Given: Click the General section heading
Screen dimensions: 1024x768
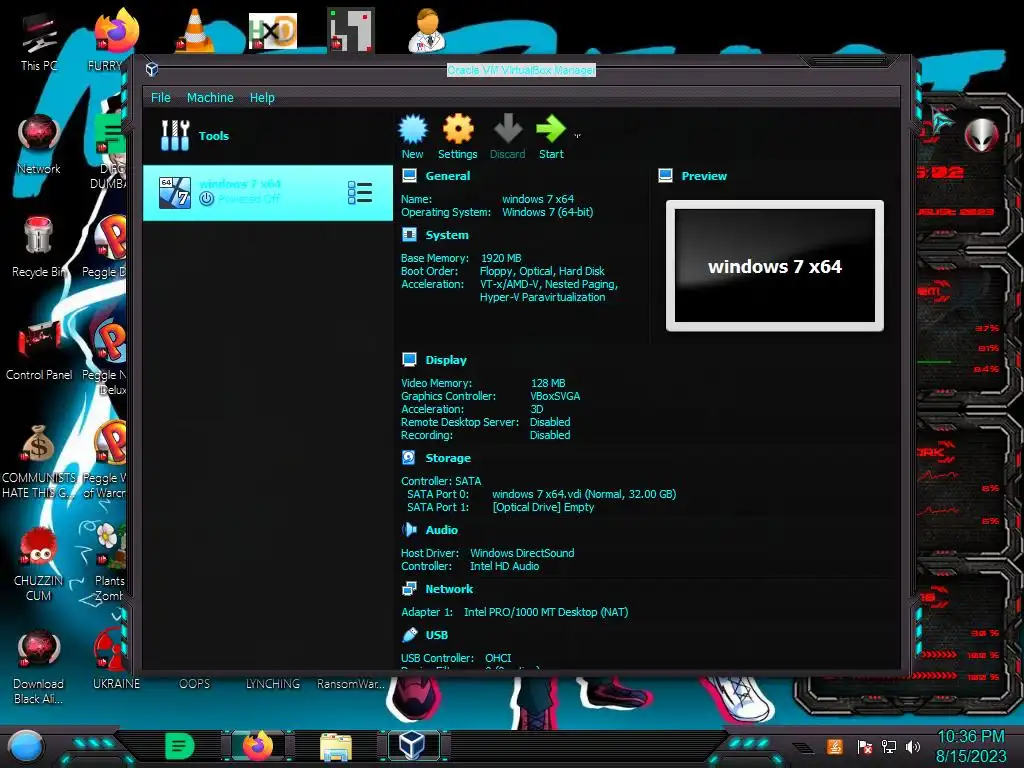Looking at the screenshot, I should pyautogui.click(x=447, y=176).
